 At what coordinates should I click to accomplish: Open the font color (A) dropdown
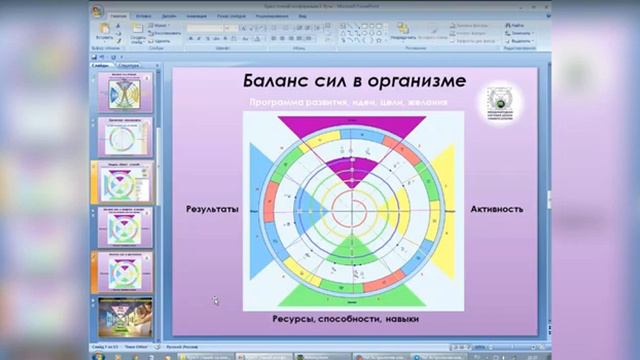(258, 39)
